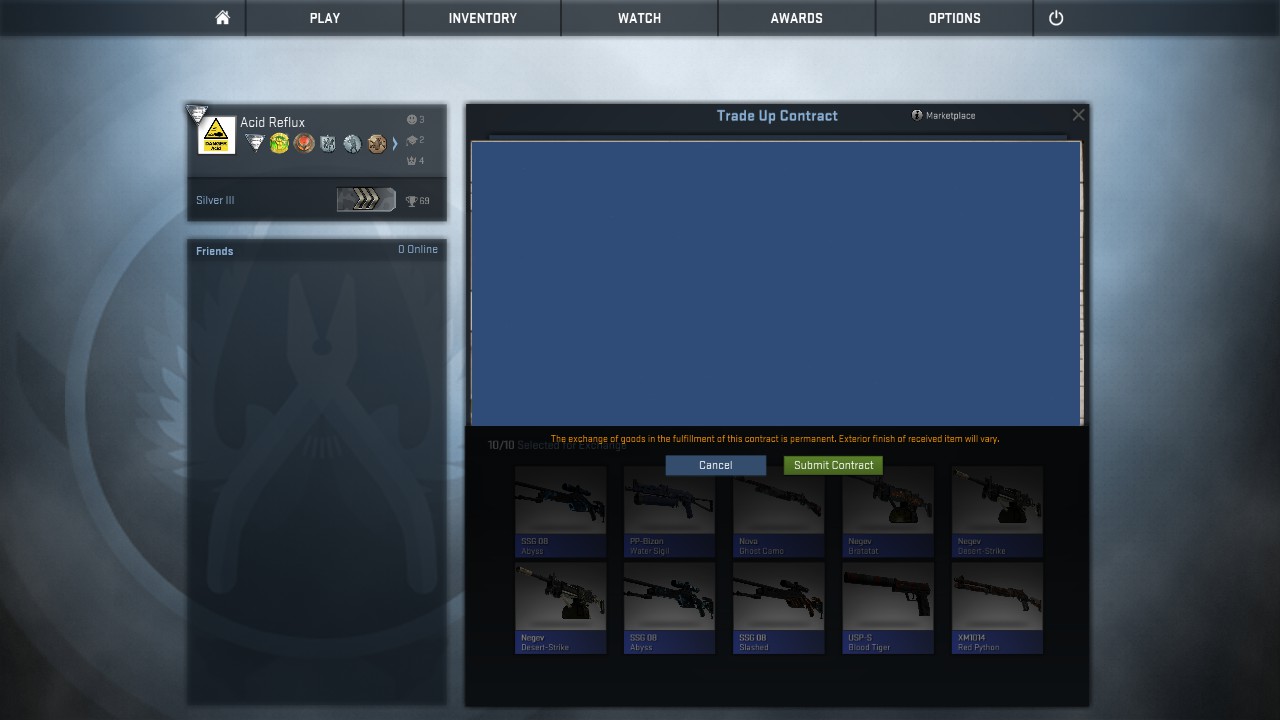The width and height of the screenshot is (1280, 720).
Task: Select the silver round soldier medal
Action: click(352, 143)
